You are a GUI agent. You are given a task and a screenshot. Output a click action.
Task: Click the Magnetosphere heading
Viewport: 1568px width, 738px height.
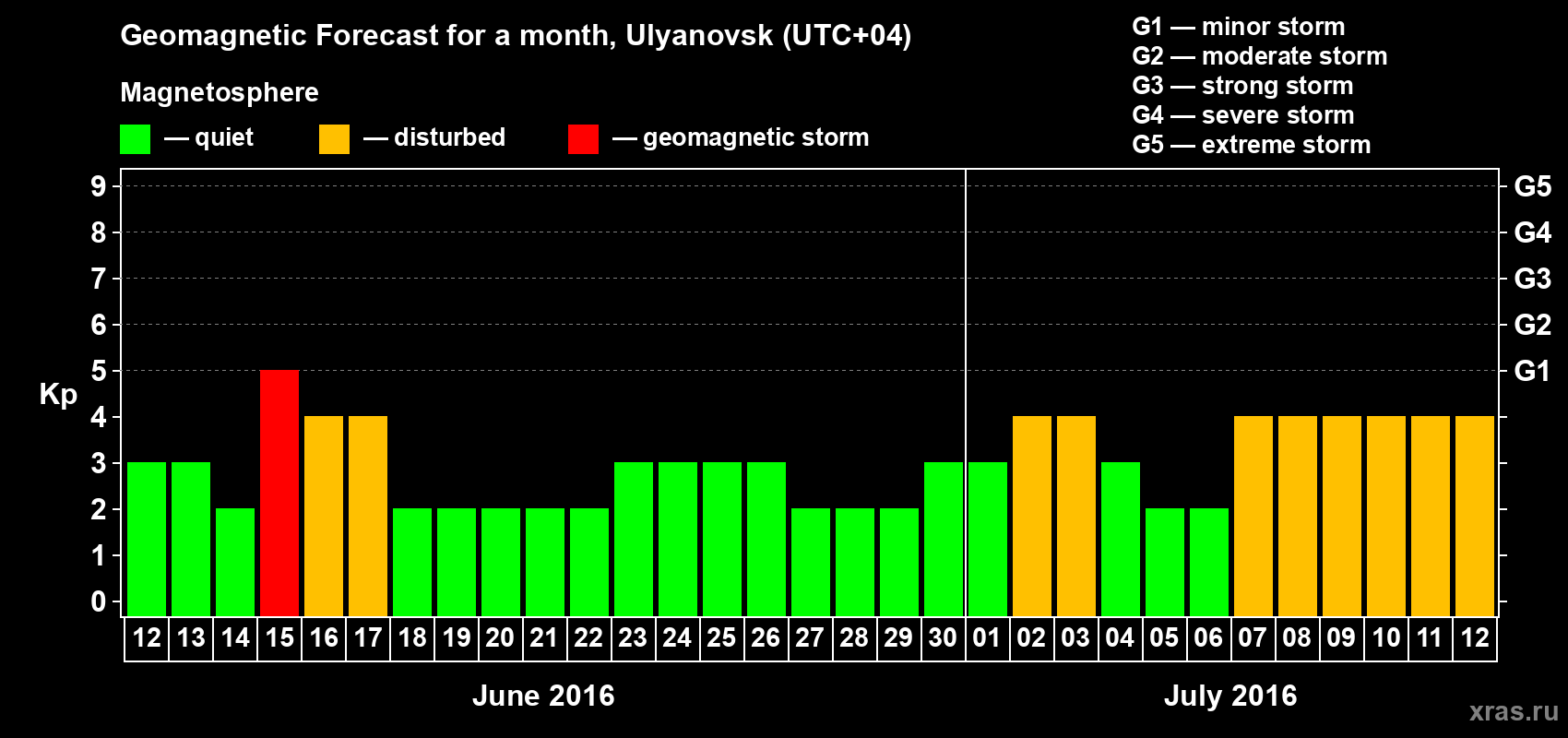click(220, 92)
